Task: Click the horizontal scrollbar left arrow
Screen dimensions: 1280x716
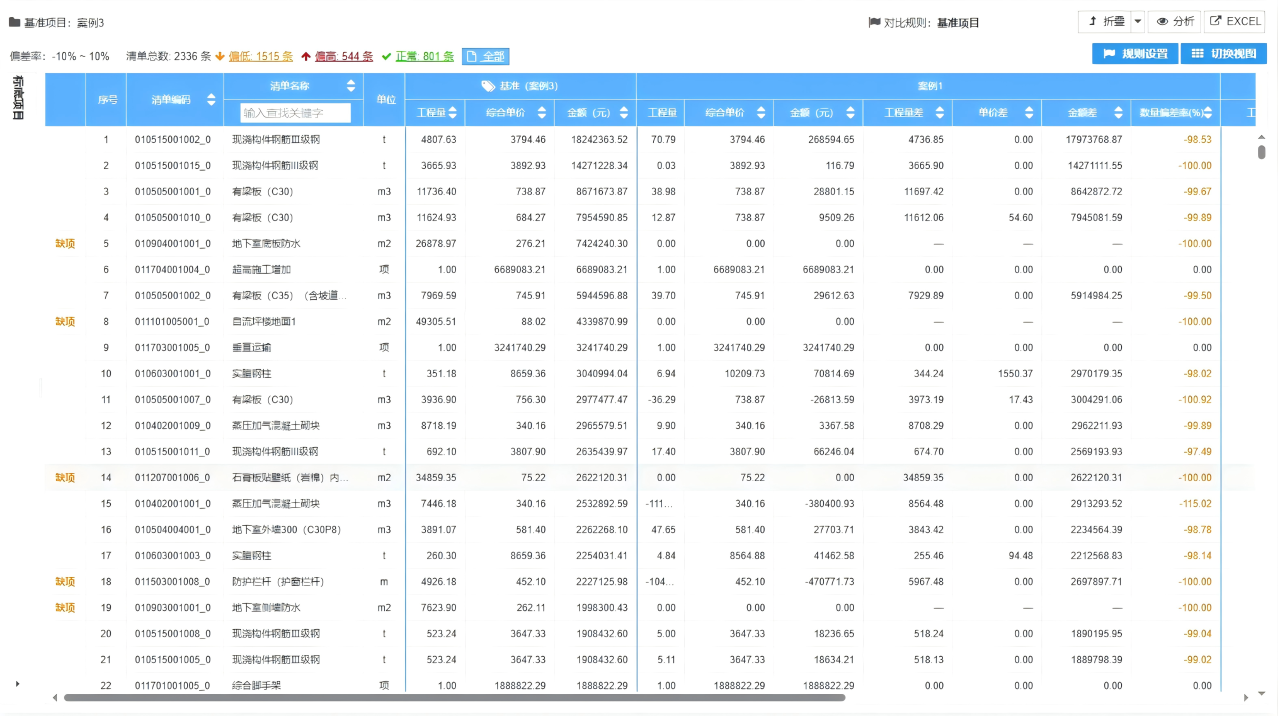Action: (55, 697)
